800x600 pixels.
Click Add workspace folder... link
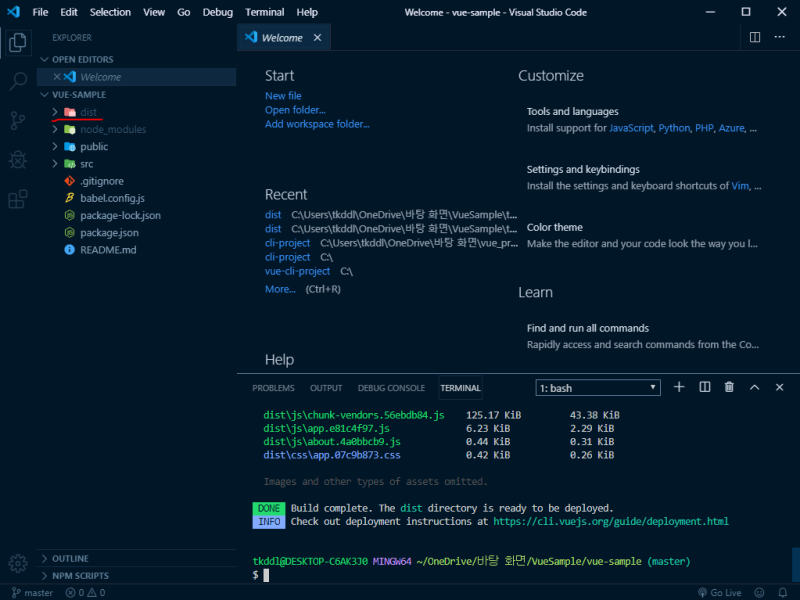(317, 124)
